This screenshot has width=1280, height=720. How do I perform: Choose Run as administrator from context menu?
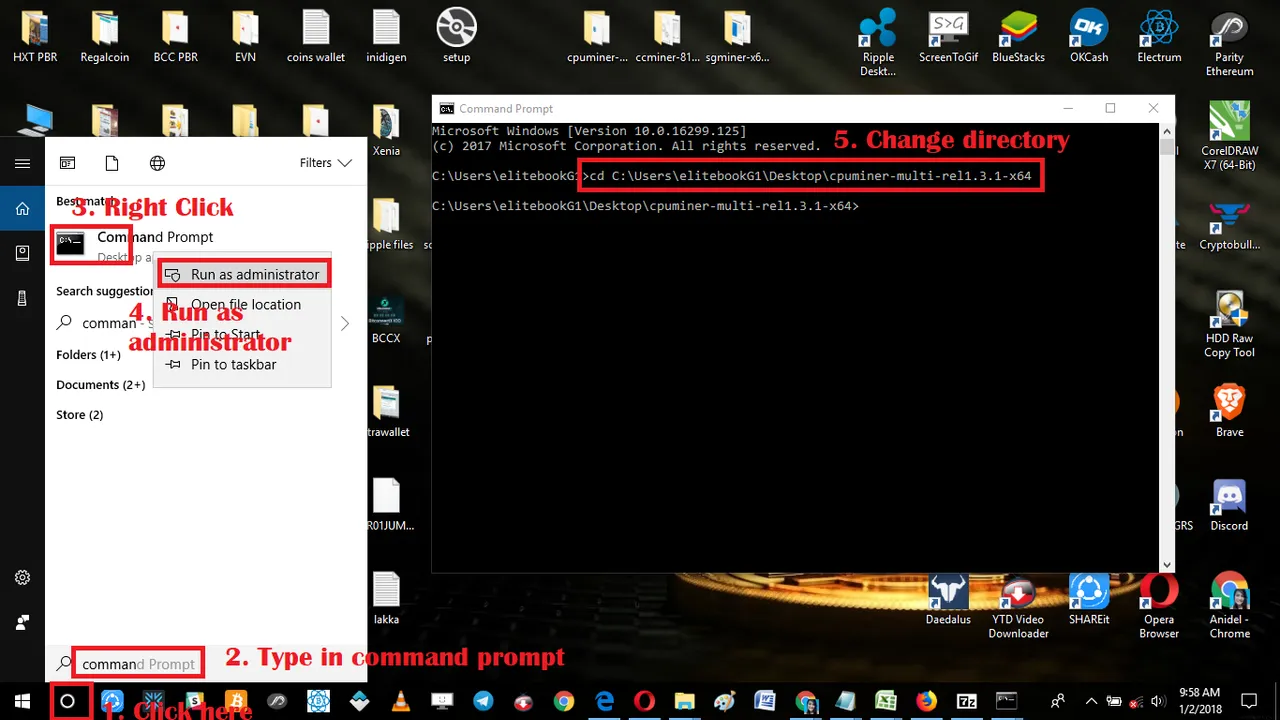pyautogui.click(x=242, y=274)
